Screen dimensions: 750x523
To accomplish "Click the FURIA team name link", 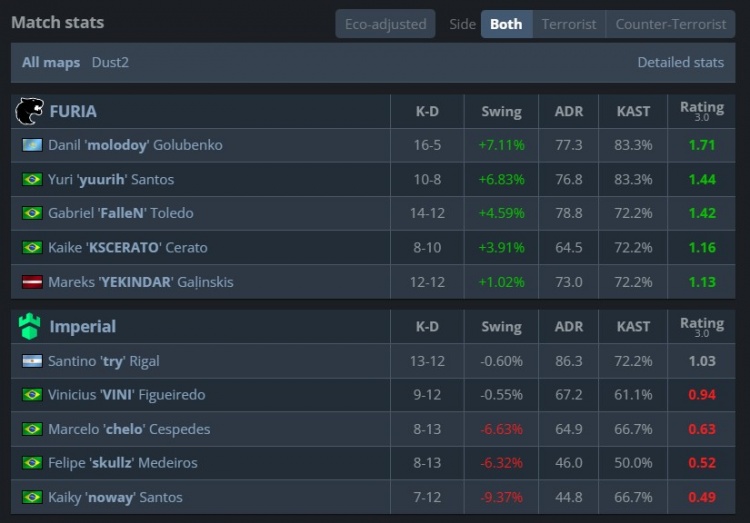I will [73, 111].
